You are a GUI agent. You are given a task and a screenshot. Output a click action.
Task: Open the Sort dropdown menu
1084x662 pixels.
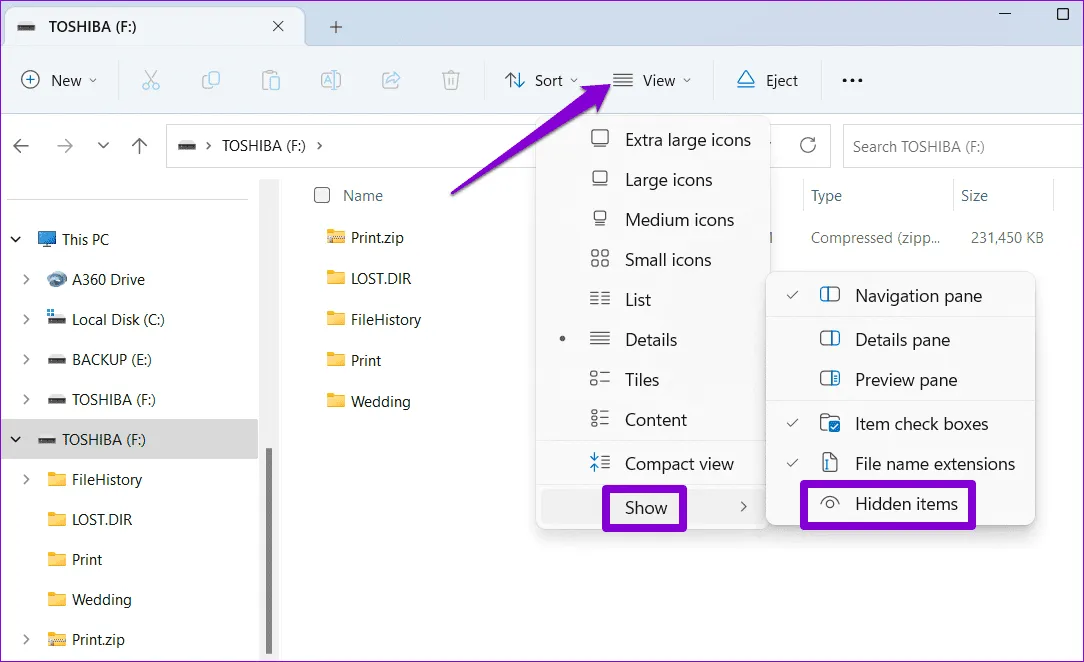[x=541, y=80]
